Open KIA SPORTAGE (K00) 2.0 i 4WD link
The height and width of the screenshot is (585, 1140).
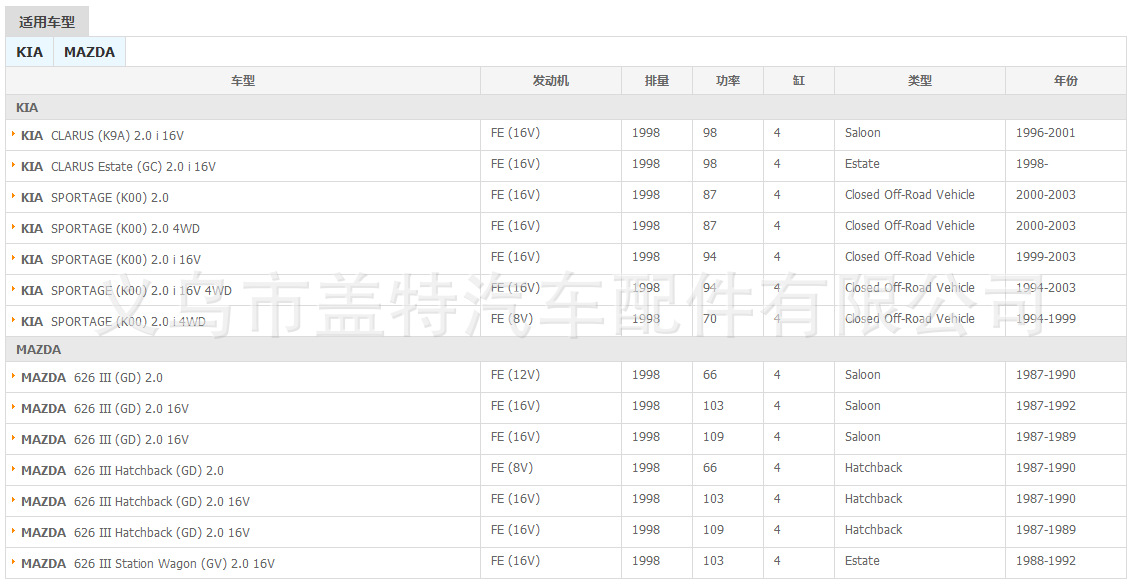point(113,322)
